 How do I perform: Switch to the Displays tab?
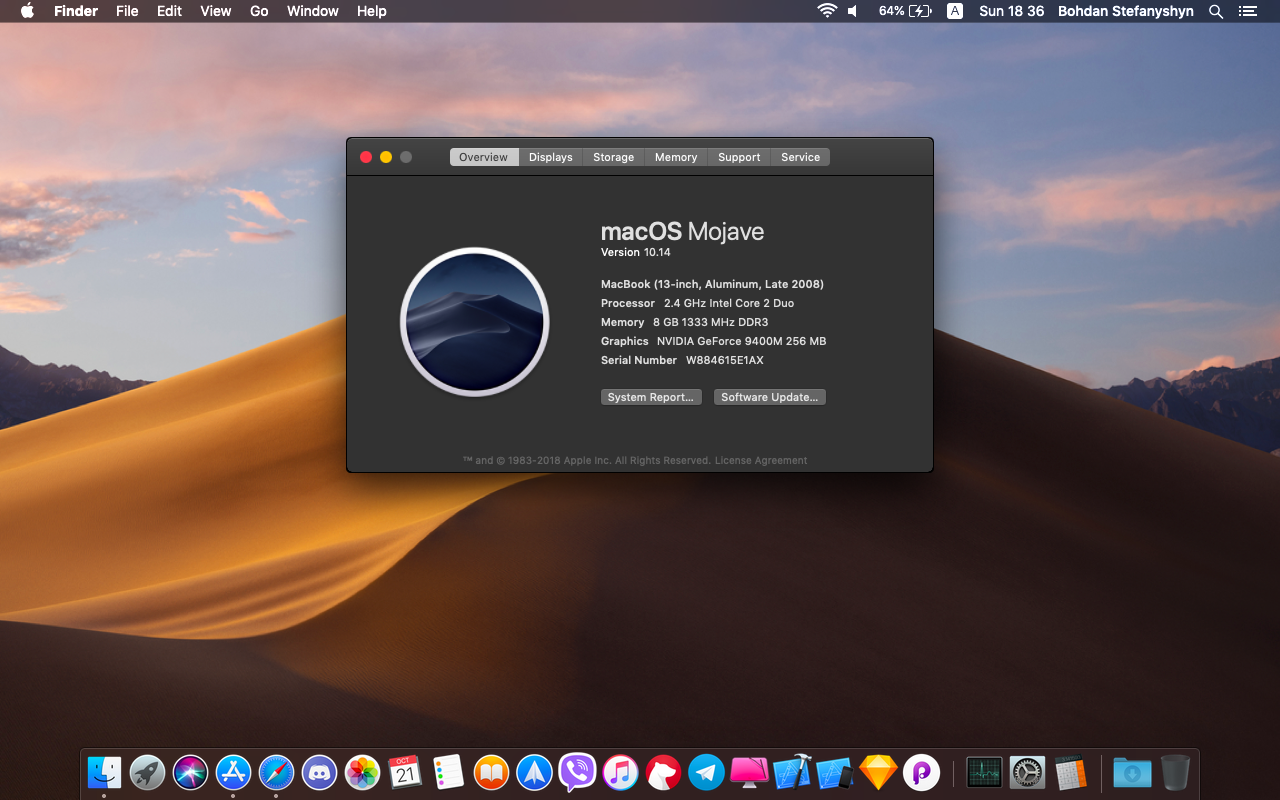click(551, 157)
